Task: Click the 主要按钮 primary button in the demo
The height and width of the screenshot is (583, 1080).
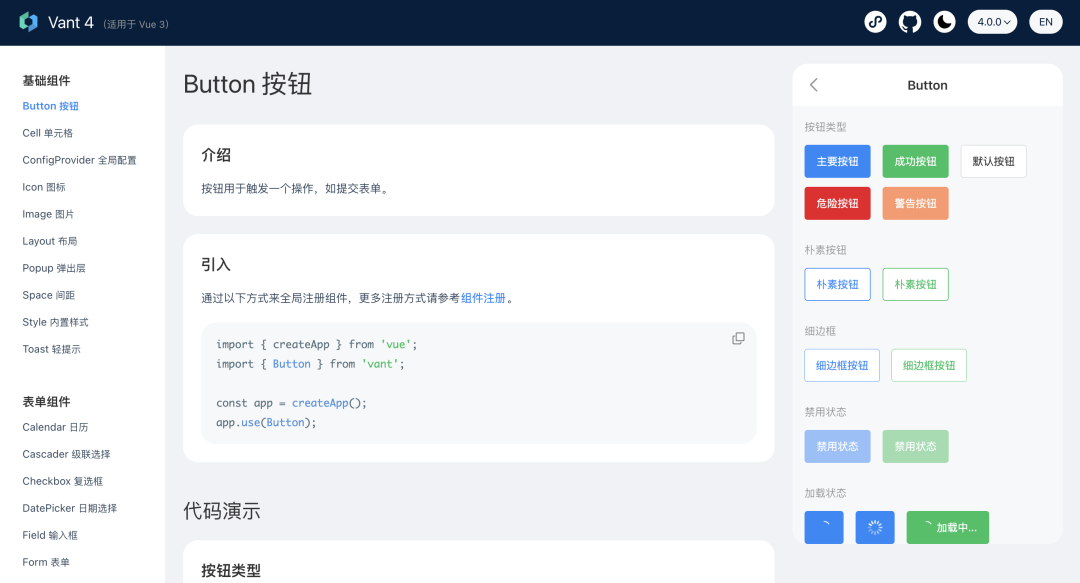Action: click(x=837, y=161)
